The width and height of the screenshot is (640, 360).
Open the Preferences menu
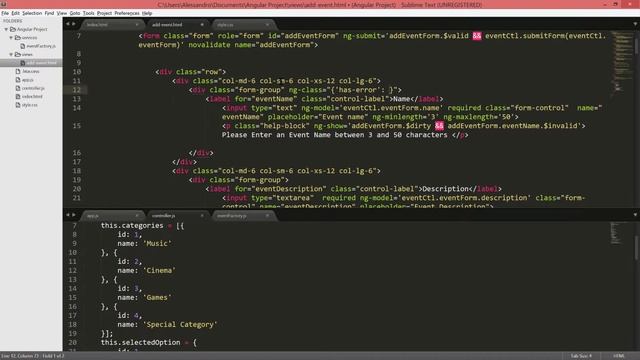127,13
